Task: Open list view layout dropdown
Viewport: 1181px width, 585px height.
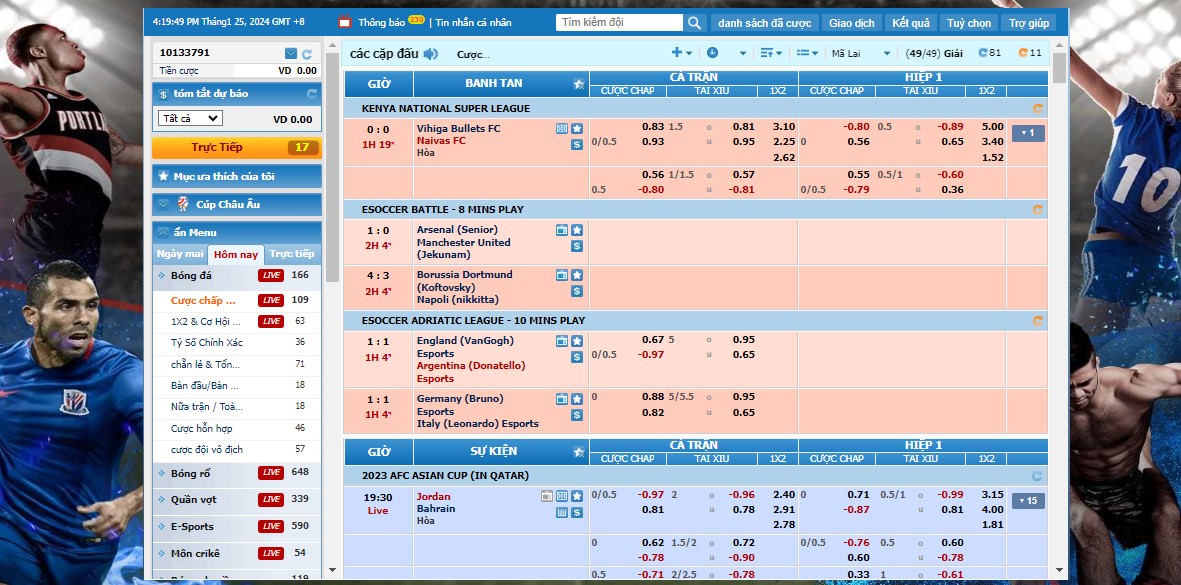Action: tap(807, 53)
